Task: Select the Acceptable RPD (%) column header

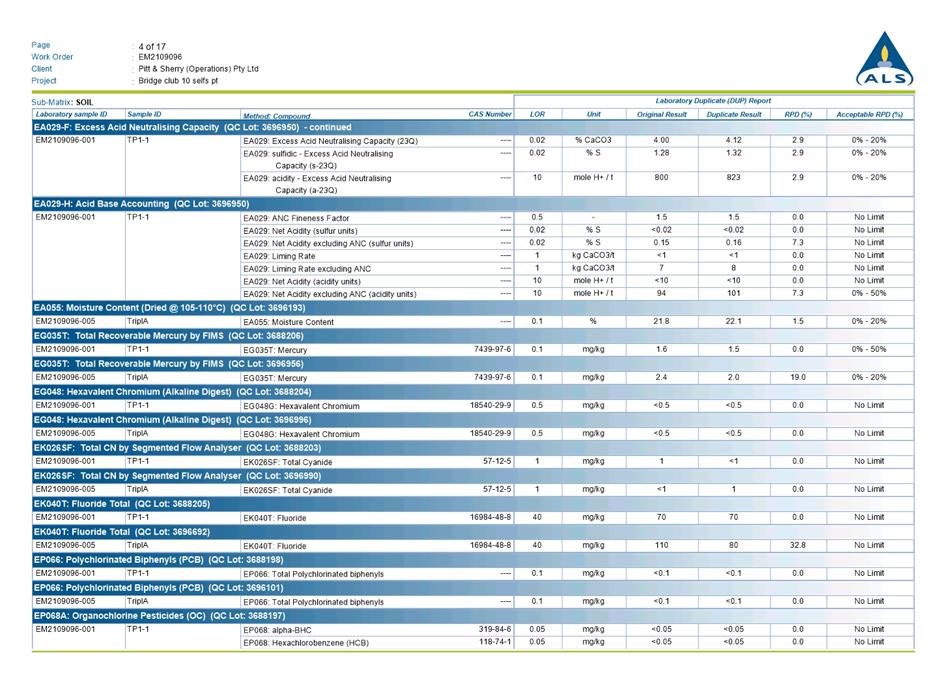Action: [868, 115]
